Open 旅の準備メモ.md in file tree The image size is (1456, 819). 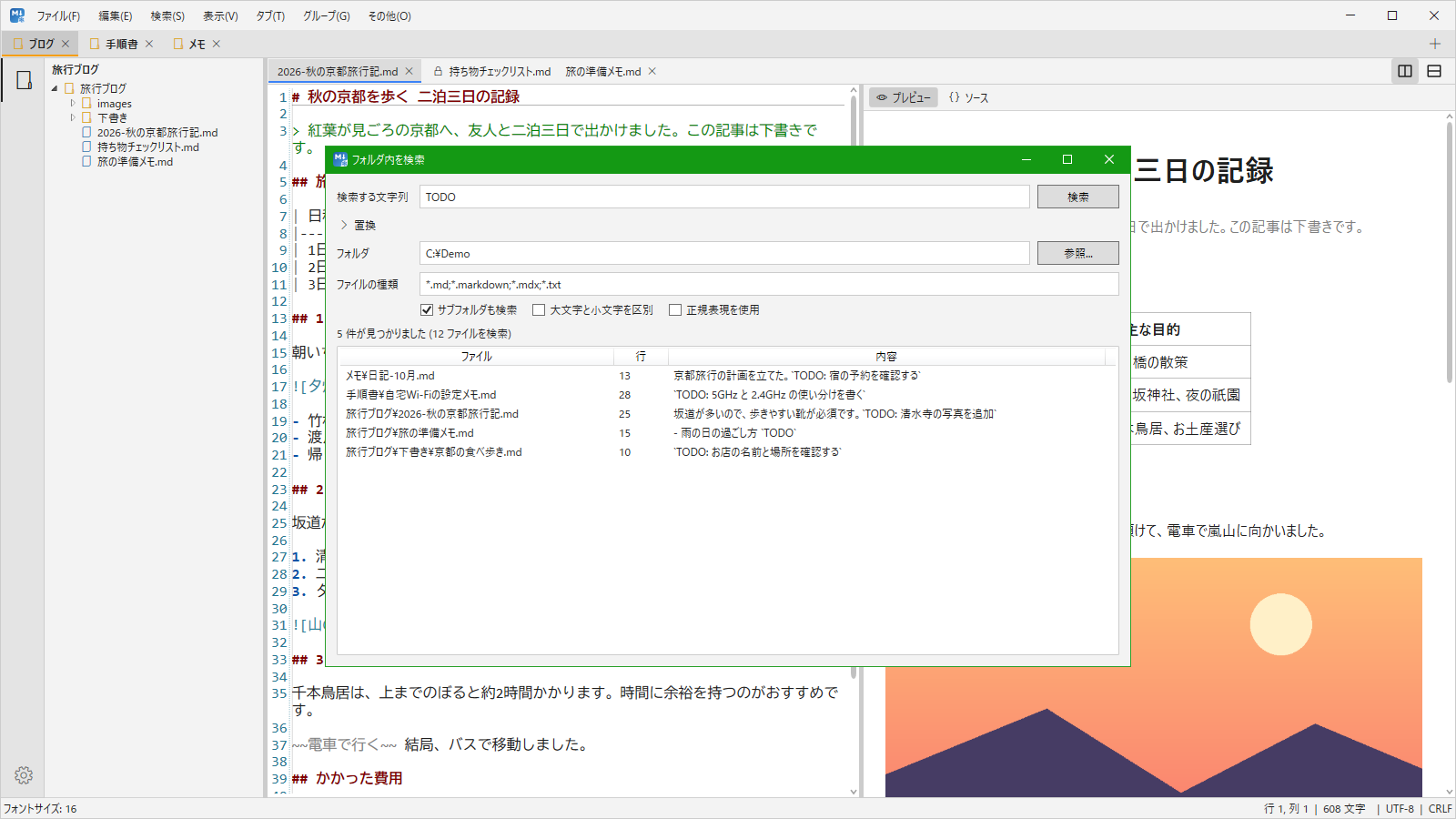coord(135,162)
